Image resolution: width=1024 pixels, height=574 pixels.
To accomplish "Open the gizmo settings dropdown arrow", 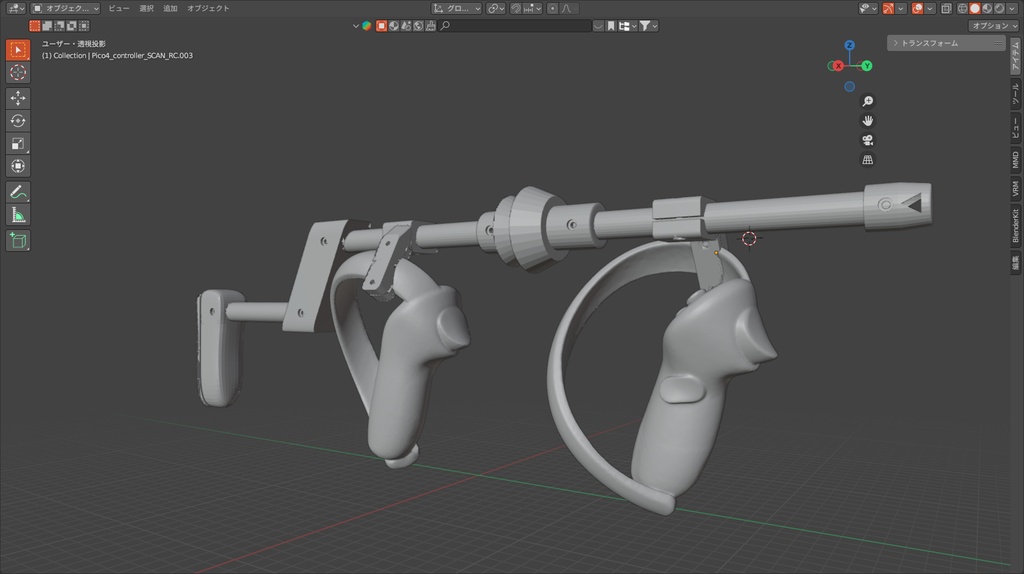I will pos(901,8).
